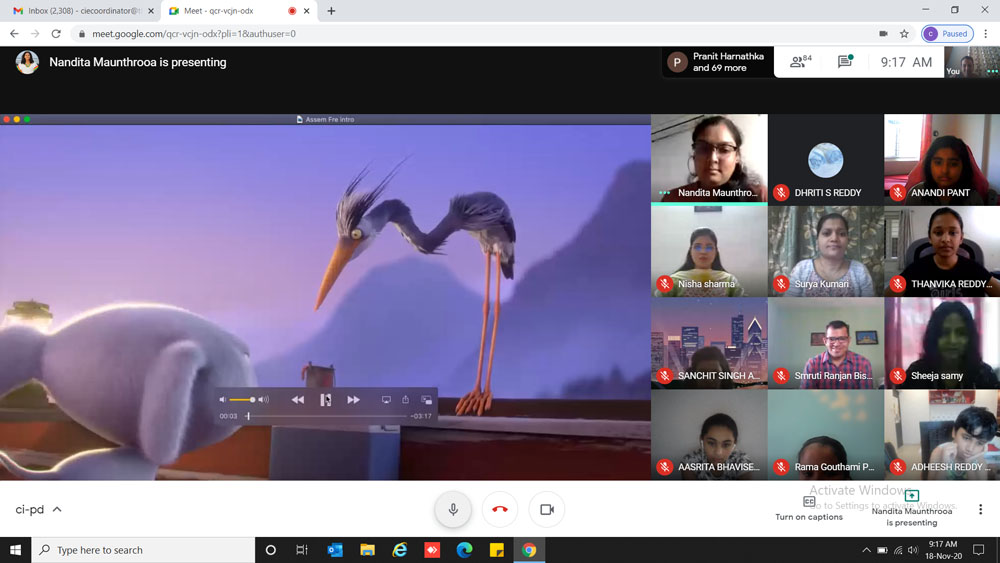Close the Meet browser tab
Viewport: 1000px width, 563px height.
click(307, 11)
